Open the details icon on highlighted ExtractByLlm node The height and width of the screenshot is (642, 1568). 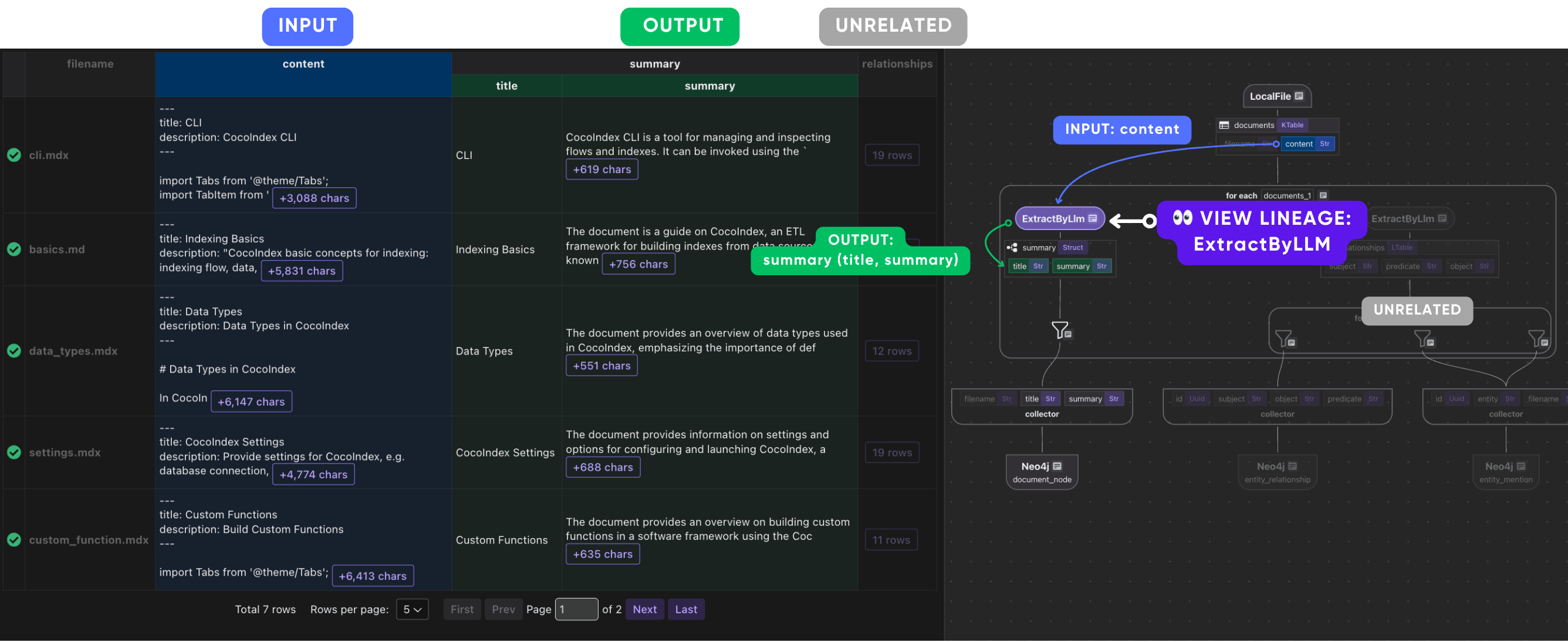(1093, 219)
